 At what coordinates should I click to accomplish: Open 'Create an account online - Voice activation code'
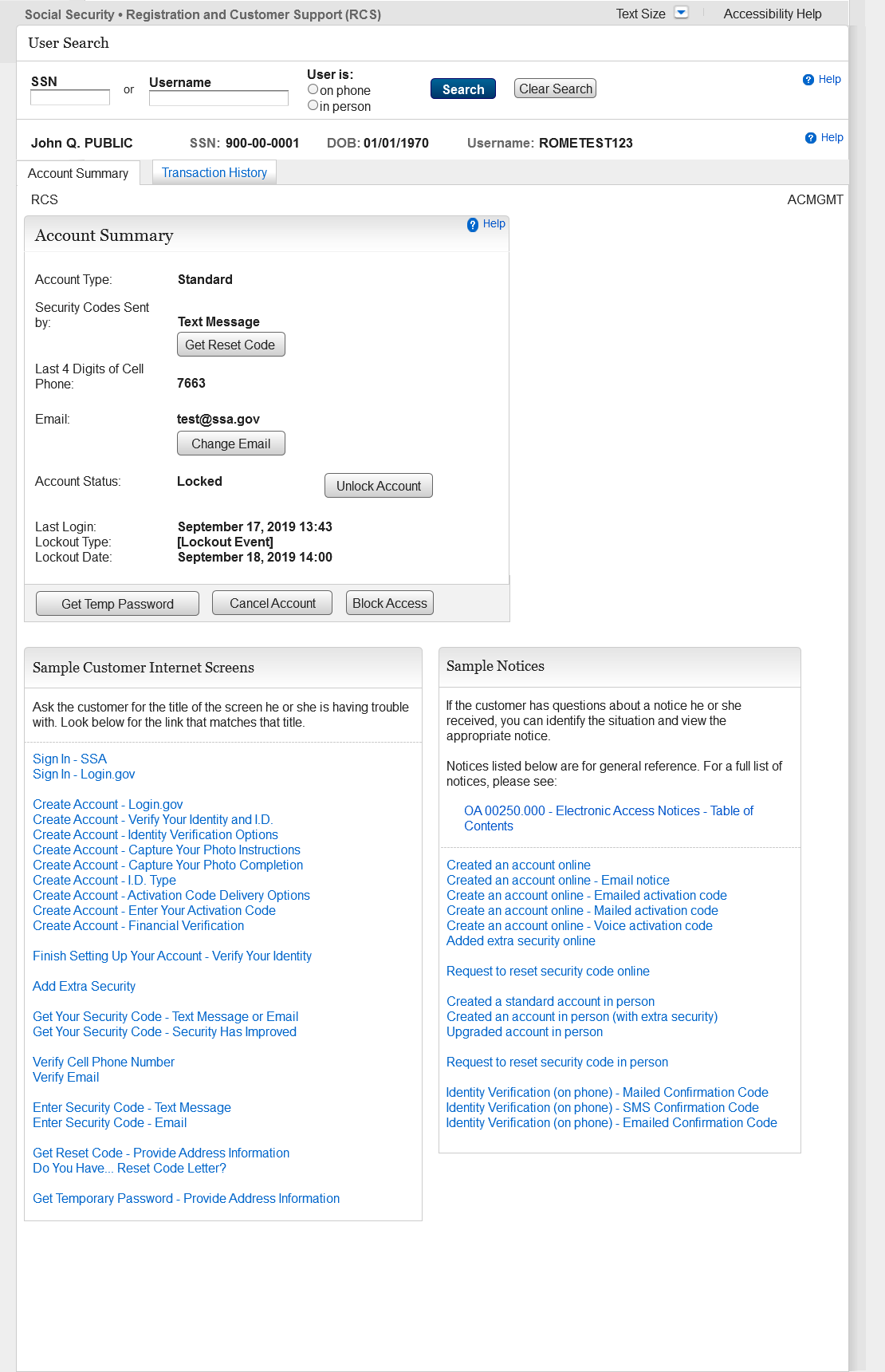pyautogui.click(x=580, y=925)
